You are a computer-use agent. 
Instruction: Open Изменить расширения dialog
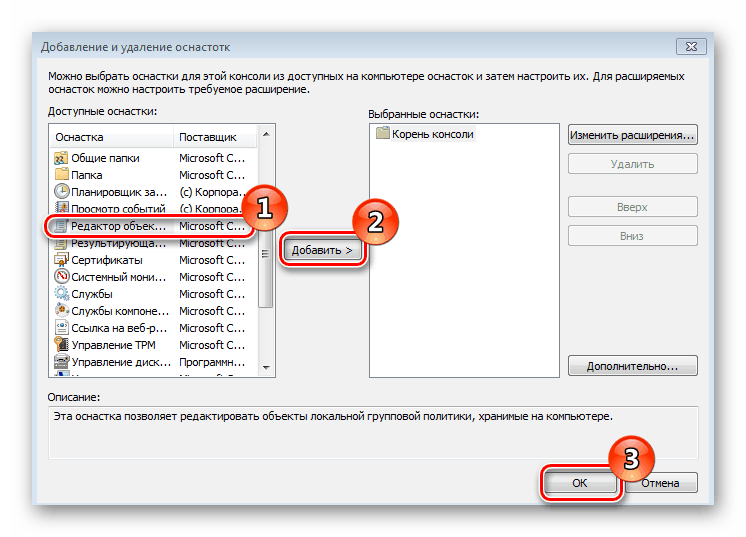[632, 135]
